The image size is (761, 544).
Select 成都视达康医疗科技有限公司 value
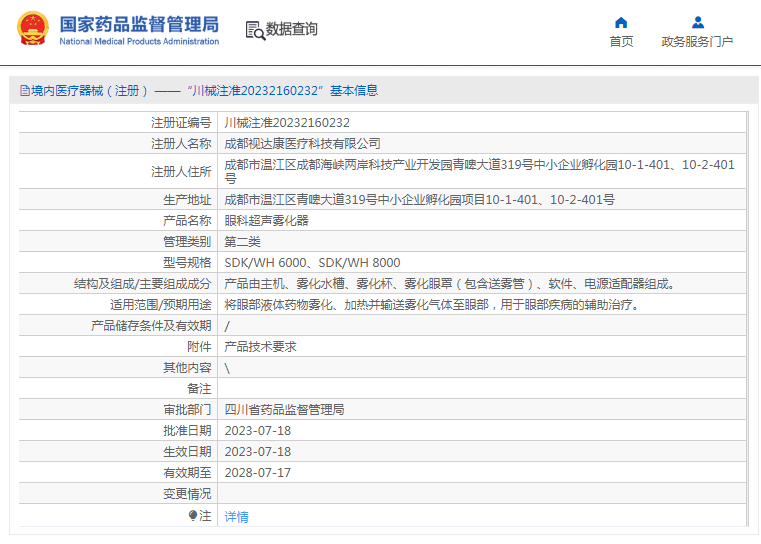click(302, 144)
